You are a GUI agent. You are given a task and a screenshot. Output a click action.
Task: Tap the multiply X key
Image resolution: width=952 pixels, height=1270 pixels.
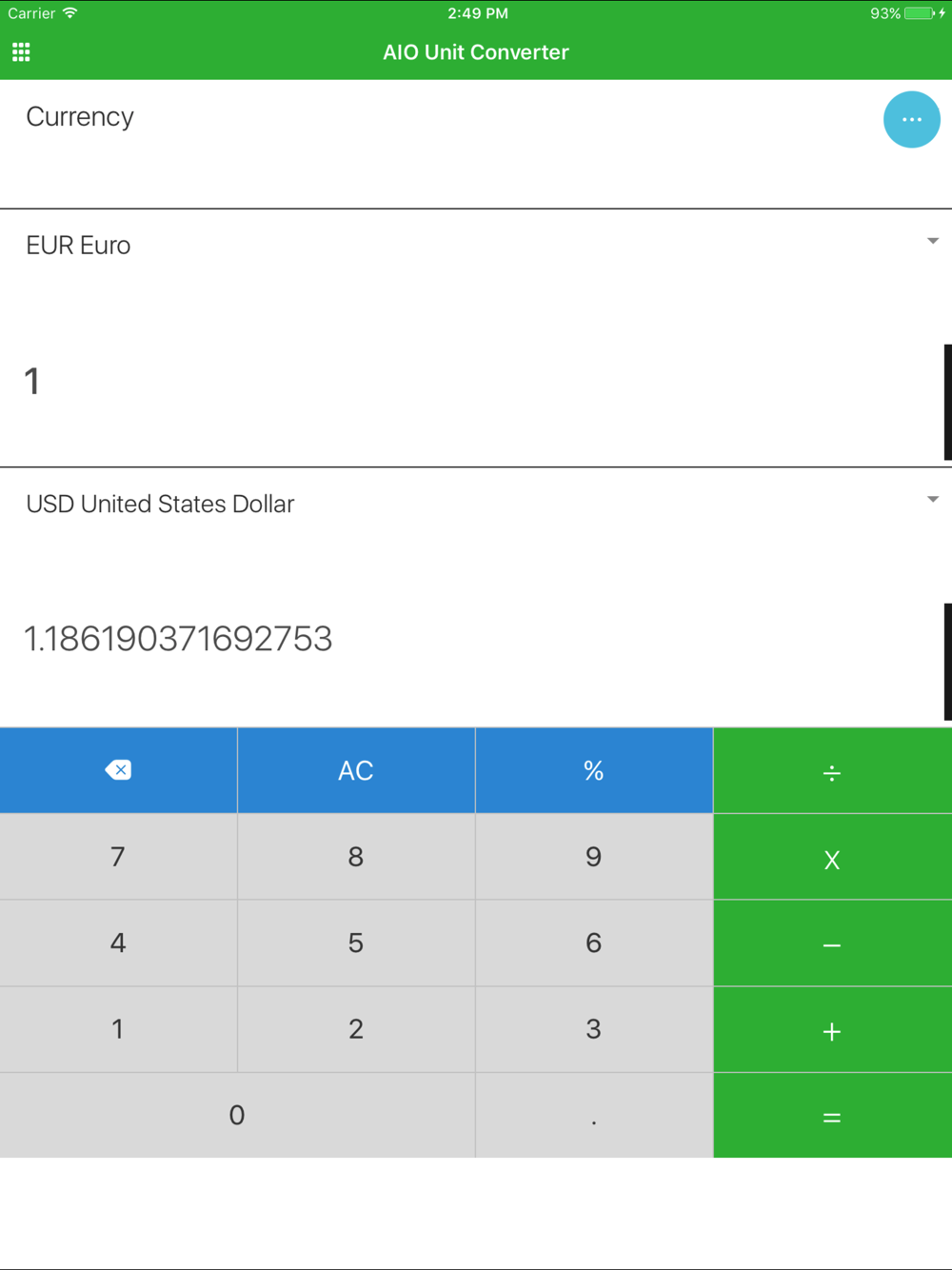click(x=832, y=857)
